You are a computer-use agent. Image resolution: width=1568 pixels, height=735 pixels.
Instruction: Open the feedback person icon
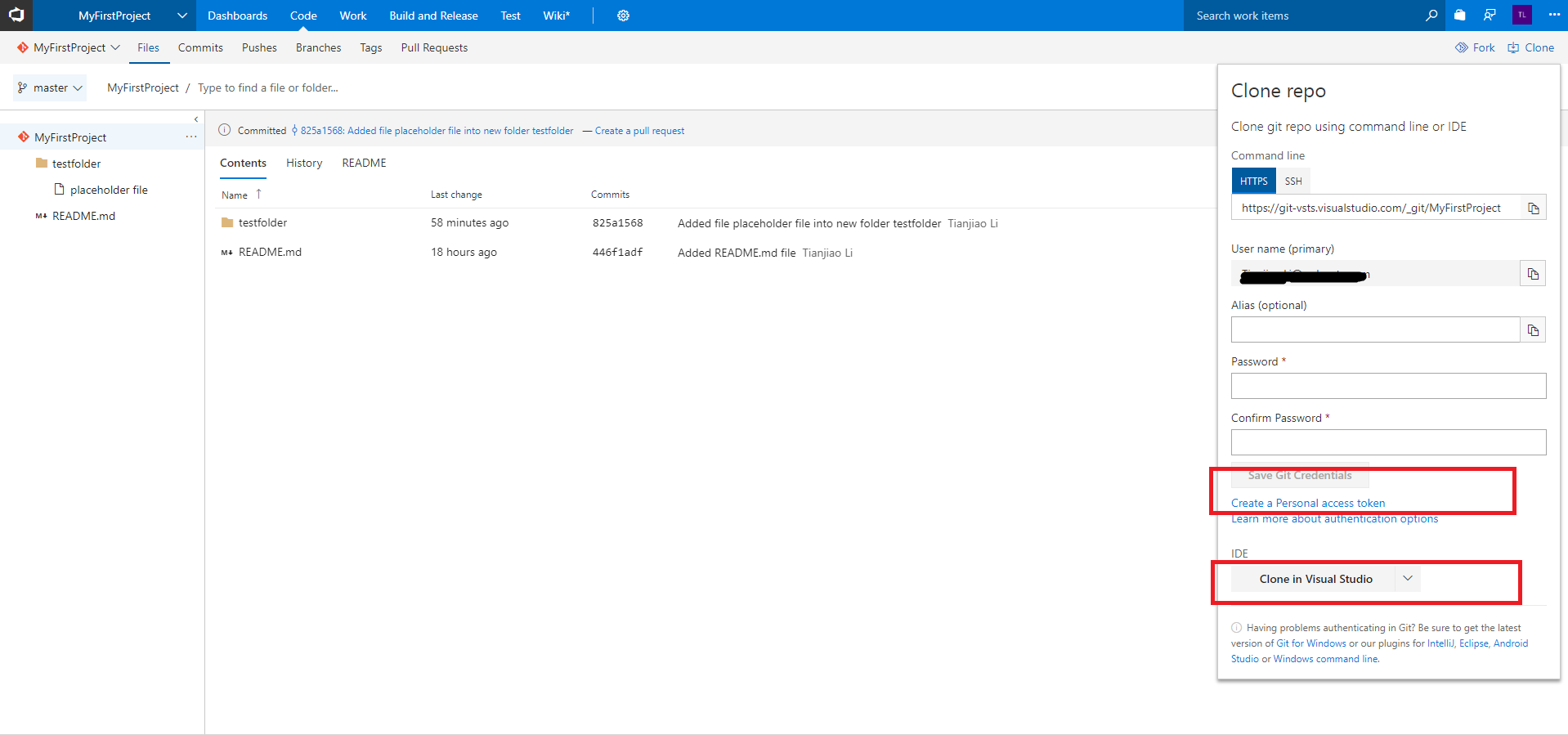(1490, 16)
